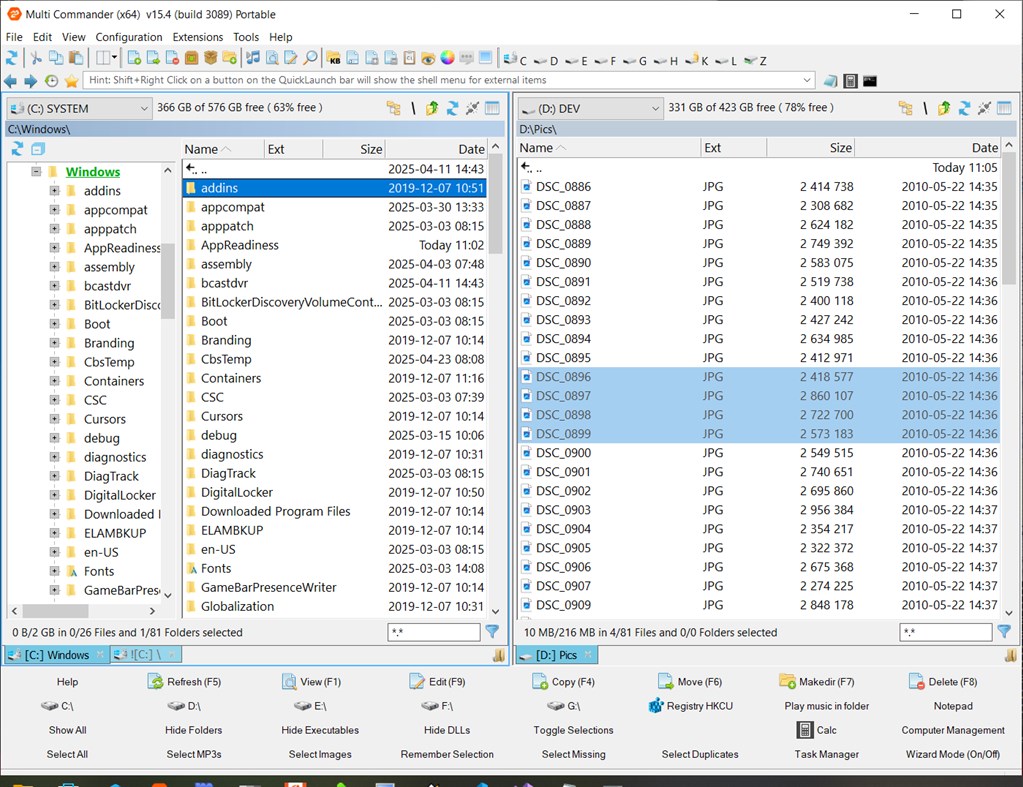Refresh the C: panel with the blue arrows icon

[x=453, y=107]
